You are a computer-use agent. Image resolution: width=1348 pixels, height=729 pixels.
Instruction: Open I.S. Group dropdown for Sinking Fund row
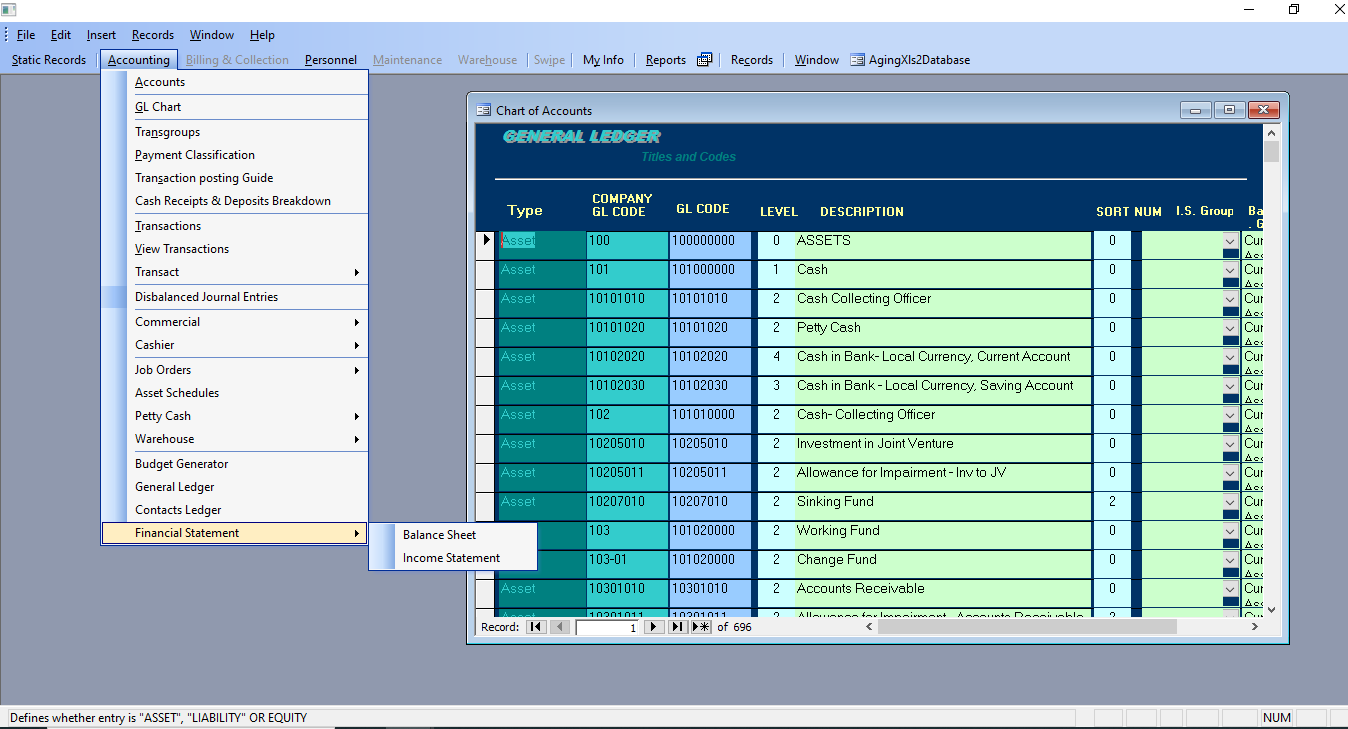click(x=1230, y=502)
